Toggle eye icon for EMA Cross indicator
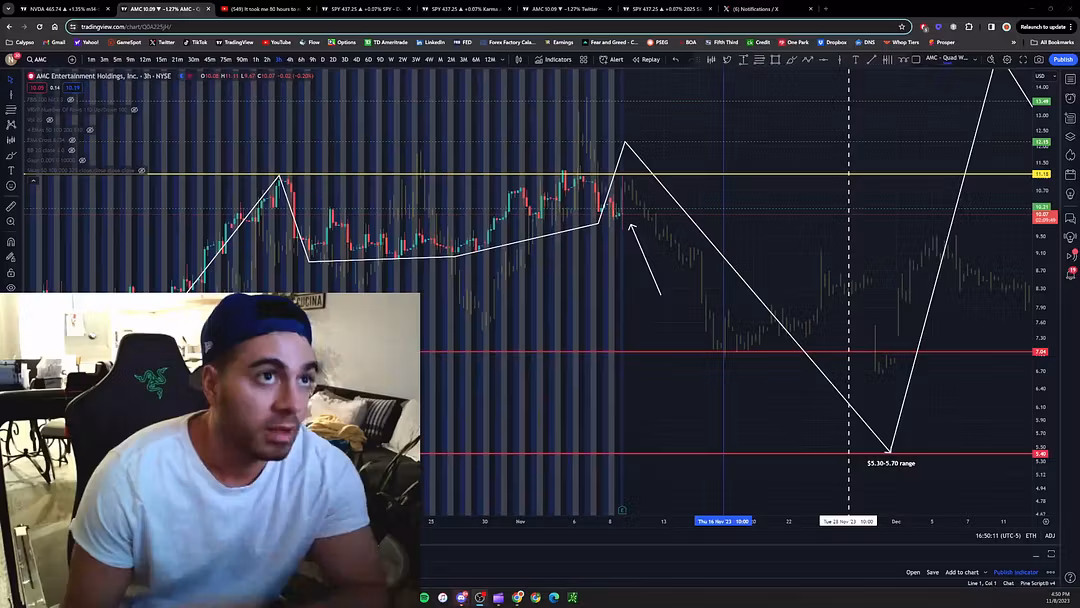Screen dimensions: 1080x608 pyautogui.click(x=72, y=140)
